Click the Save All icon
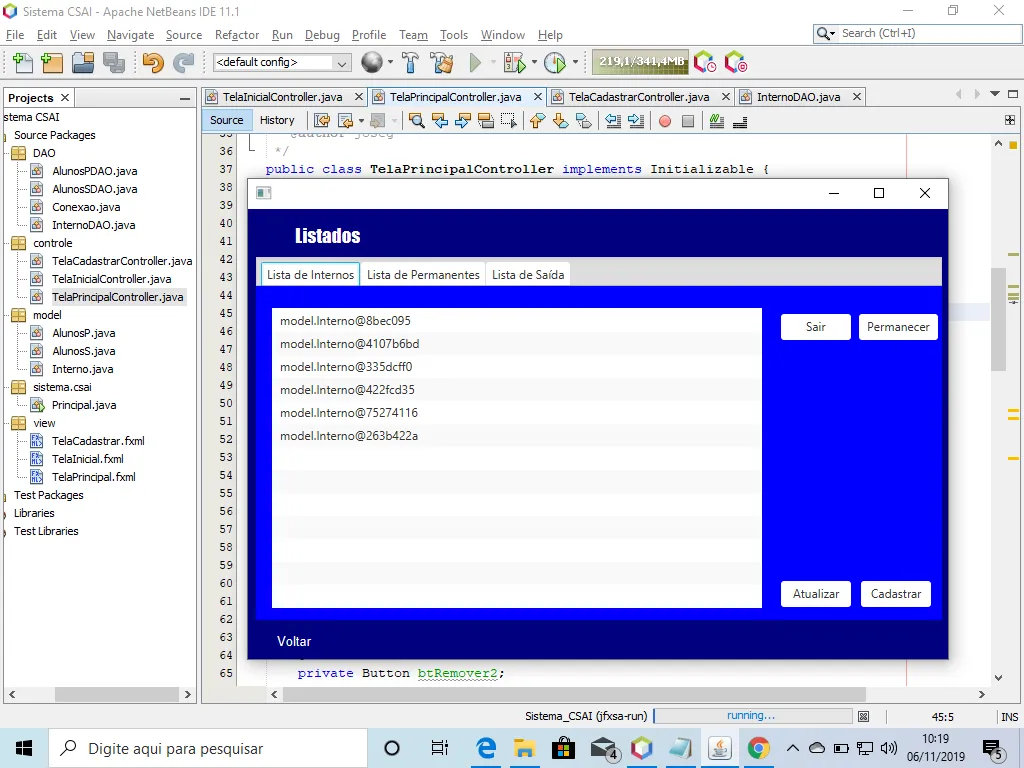The image size is (1024, 768). (x=114, y=63)
